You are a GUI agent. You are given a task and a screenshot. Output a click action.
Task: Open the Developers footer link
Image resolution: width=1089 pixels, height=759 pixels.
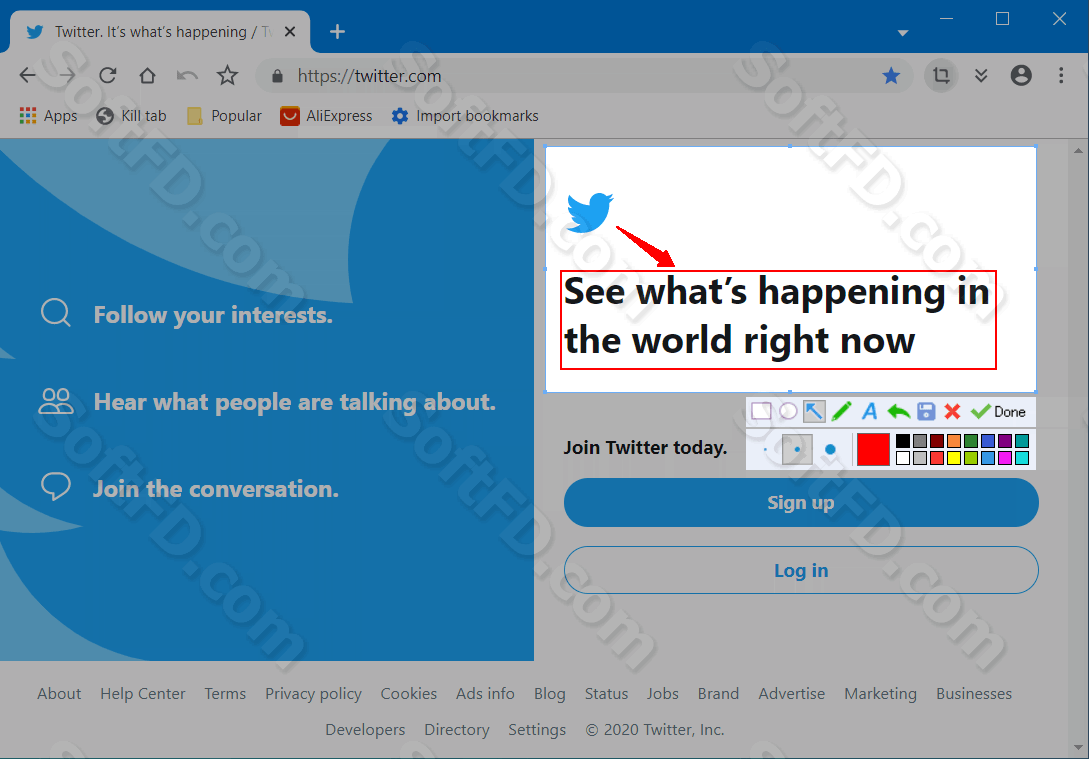[x=365, y=730]
